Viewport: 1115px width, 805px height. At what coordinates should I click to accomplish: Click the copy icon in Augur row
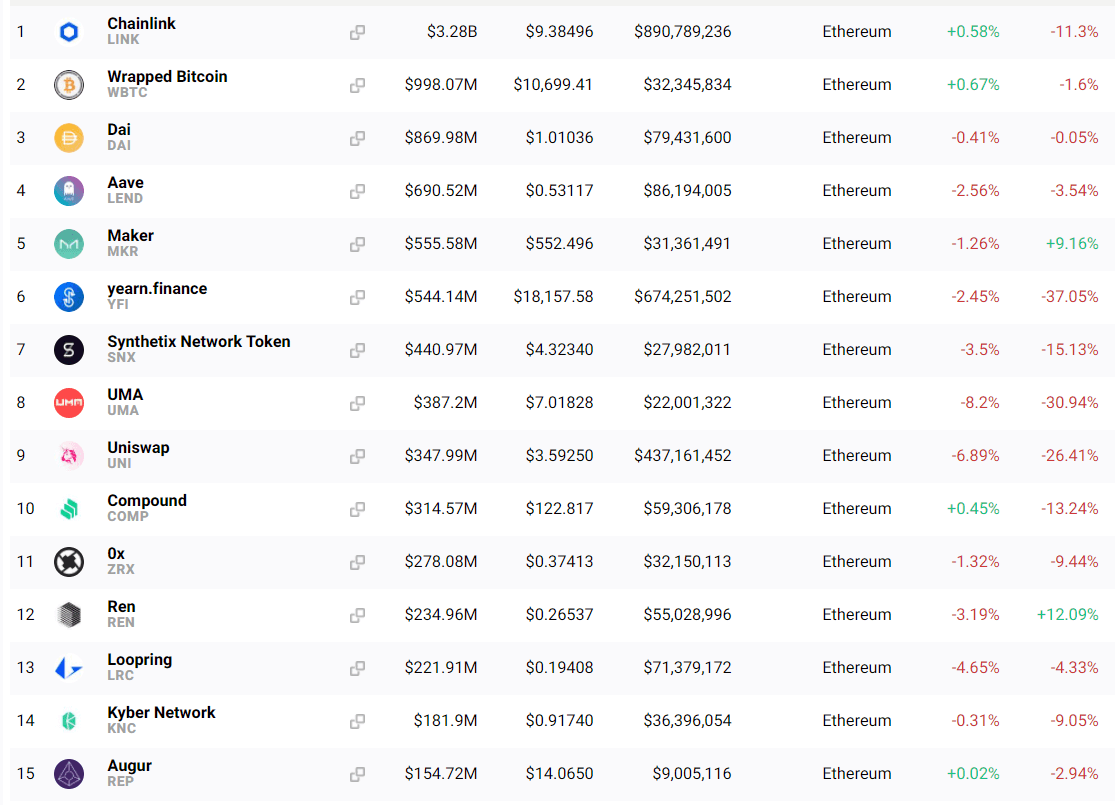click(357, 775)
